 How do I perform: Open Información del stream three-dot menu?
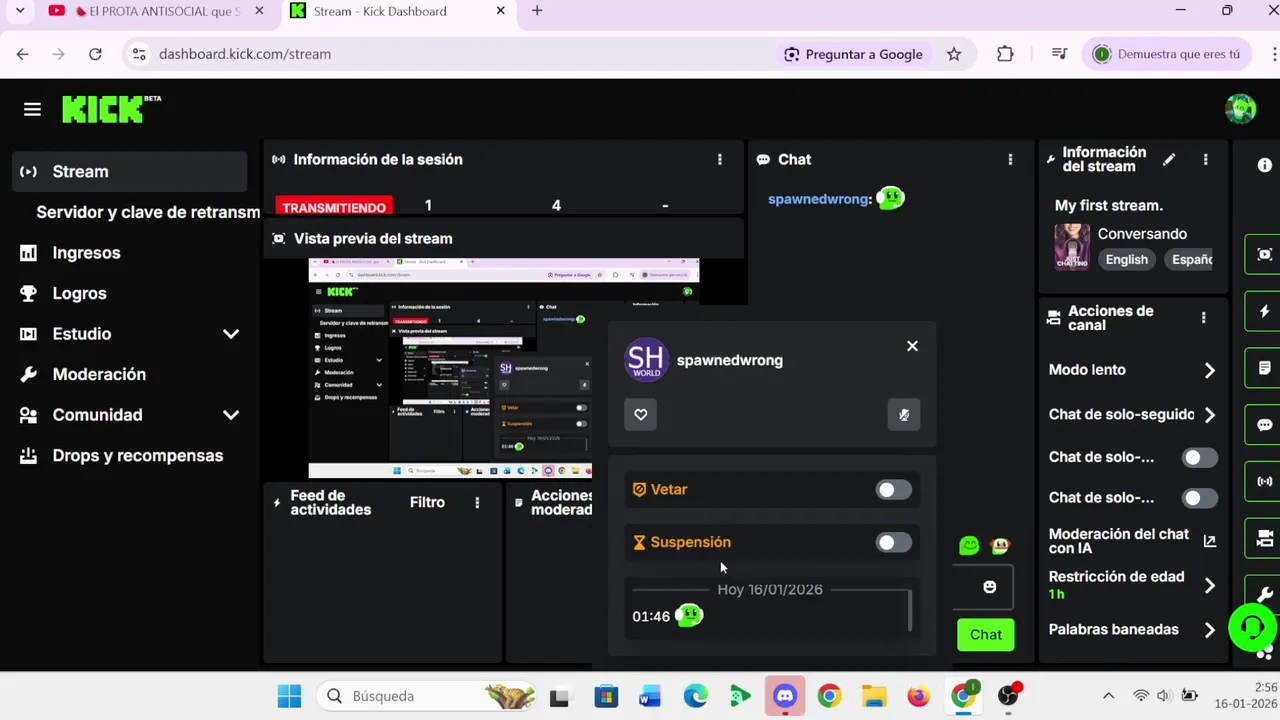pos(1205,159)
